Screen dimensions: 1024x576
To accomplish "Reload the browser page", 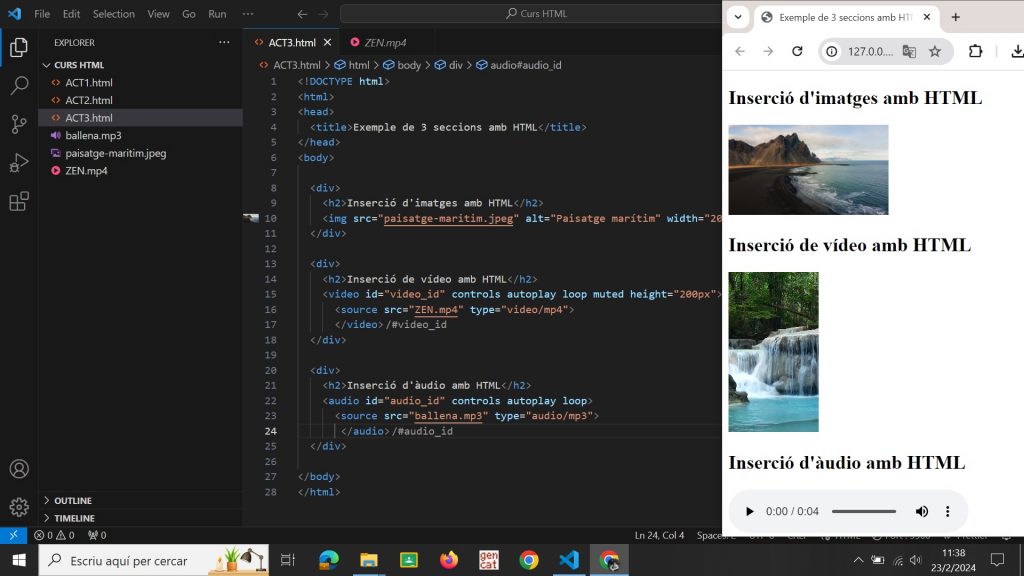I will (x=797, y=52).
